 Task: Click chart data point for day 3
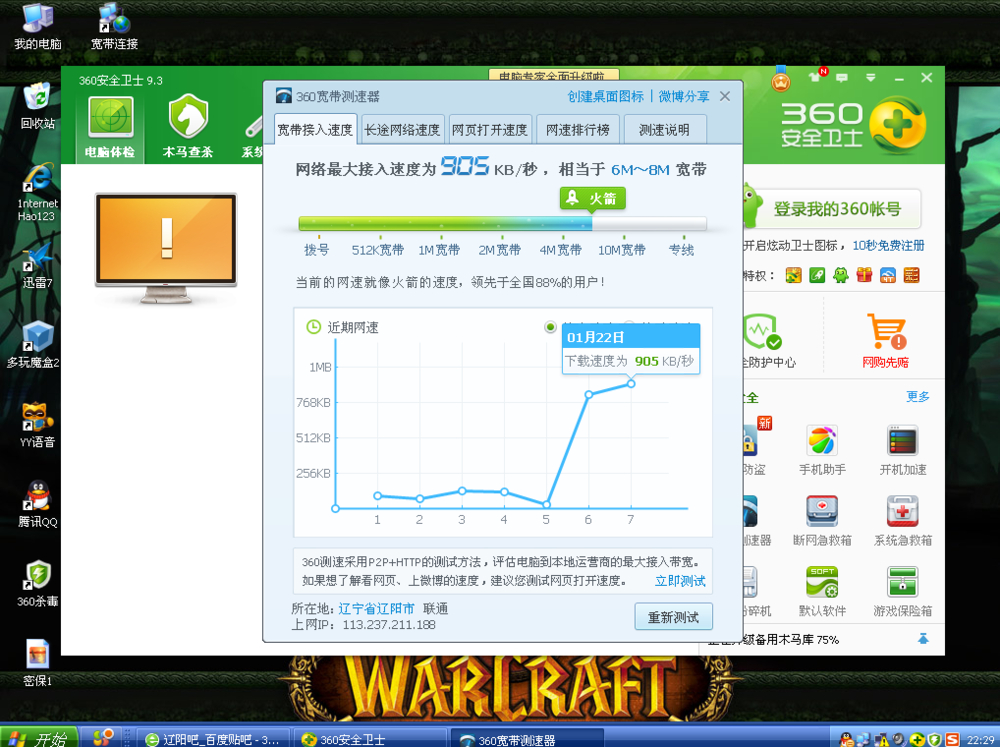coord(462,491)
